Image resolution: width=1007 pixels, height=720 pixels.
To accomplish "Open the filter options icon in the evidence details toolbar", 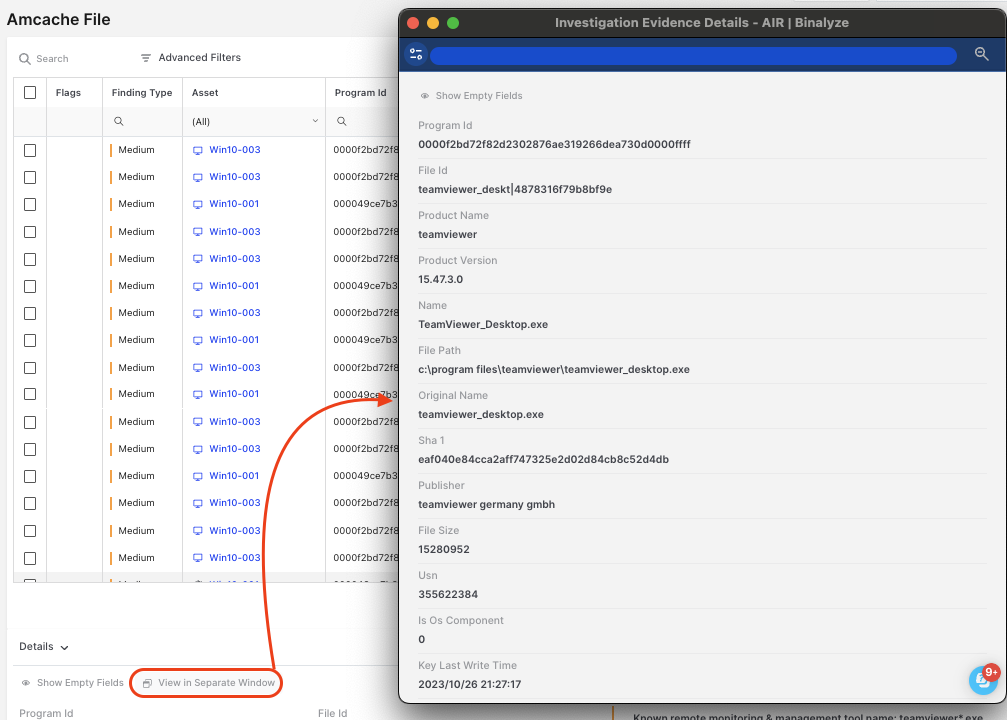I will pos(416,54).
